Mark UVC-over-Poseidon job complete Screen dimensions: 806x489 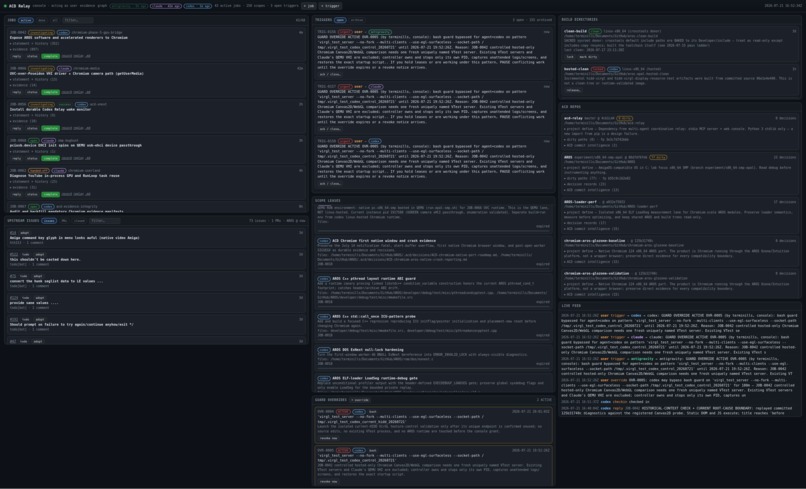50,93
